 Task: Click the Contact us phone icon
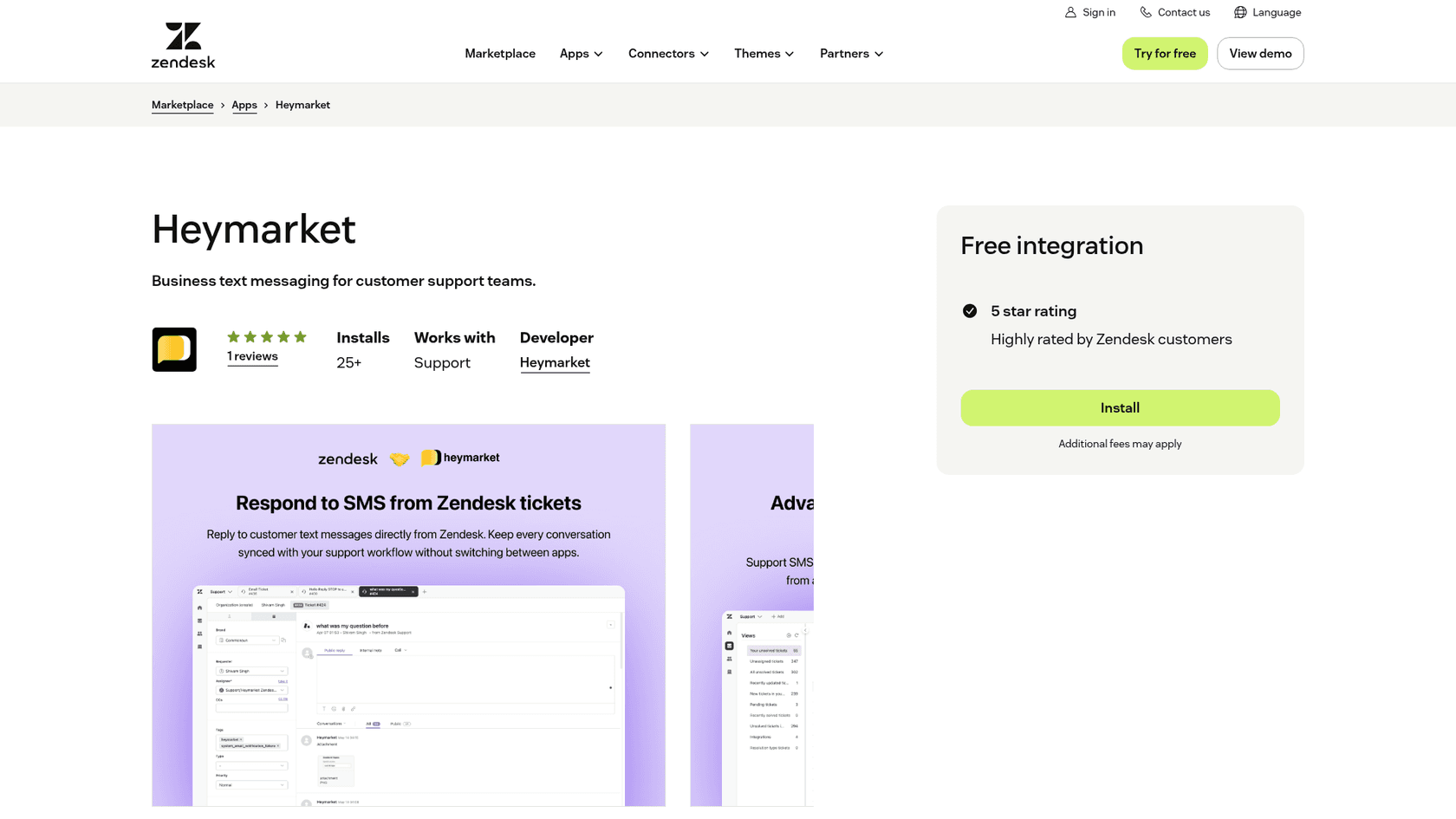click(x=1146, y=12)
